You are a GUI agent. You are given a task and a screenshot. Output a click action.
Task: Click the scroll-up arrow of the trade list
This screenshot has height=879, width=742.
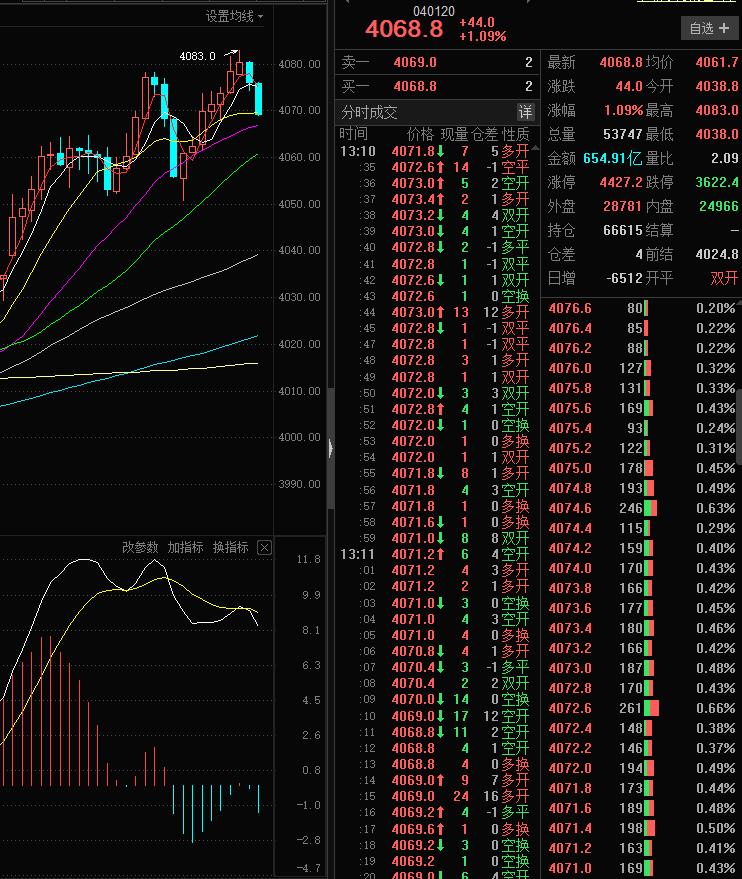click(536, 149)
